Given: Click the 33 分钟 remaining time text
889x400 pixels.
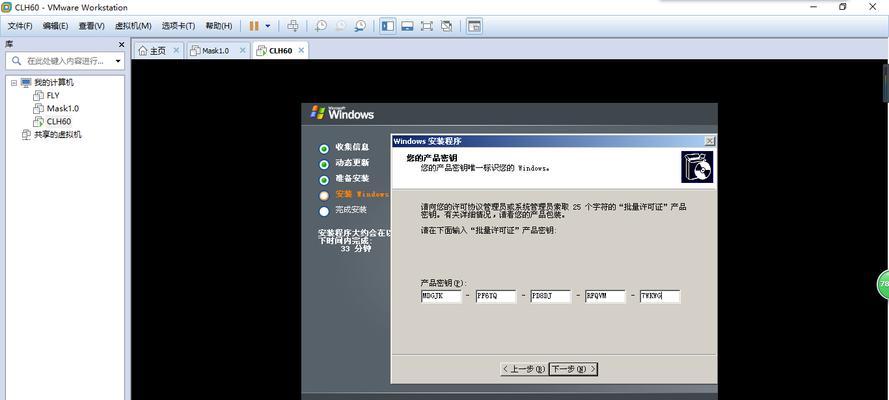Looking at the screenshot, I should tap(355, 249).
